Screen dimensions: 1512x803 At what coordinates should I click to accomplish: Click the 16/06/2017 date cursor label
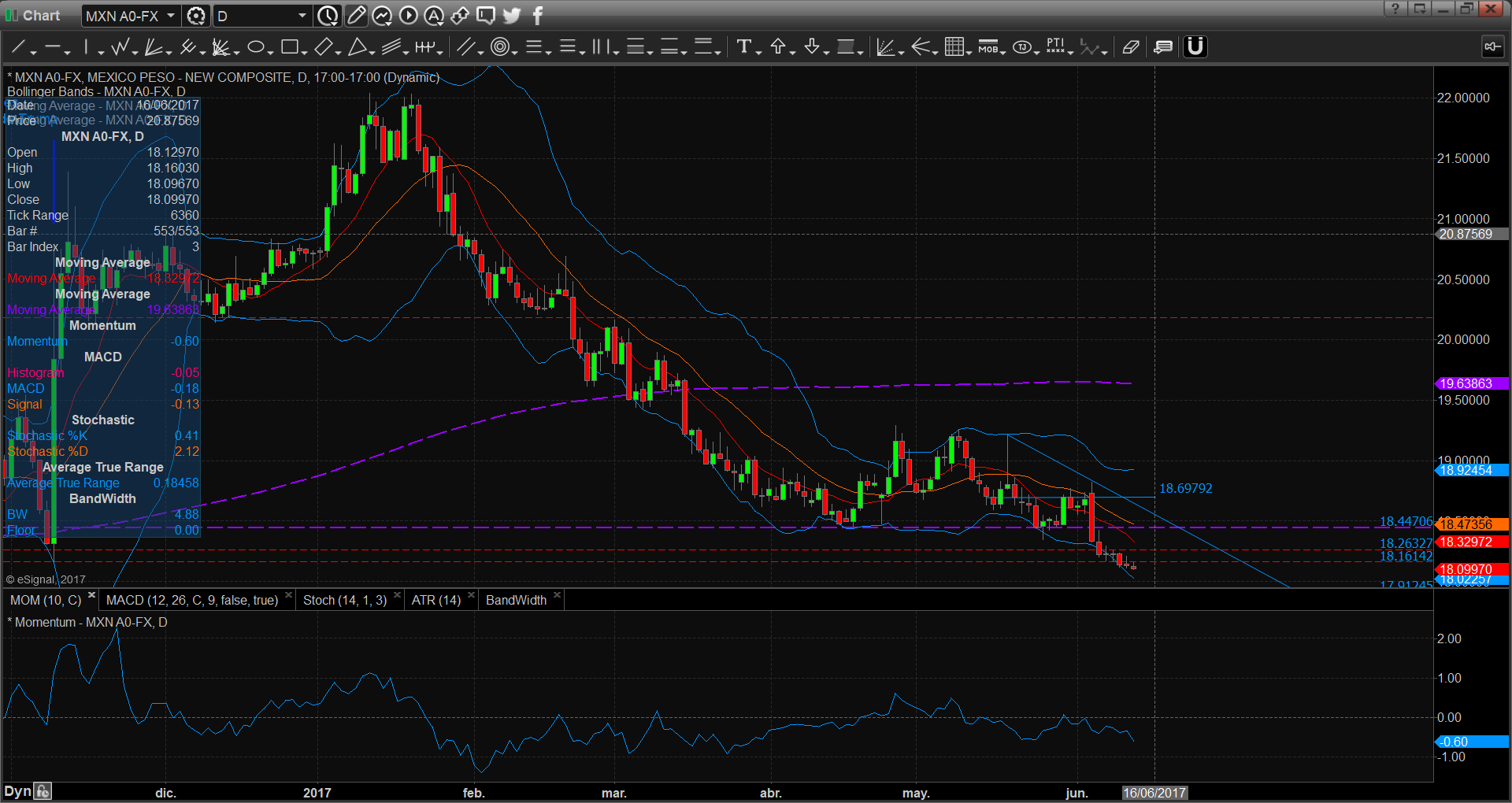(x=1154, y=793)
